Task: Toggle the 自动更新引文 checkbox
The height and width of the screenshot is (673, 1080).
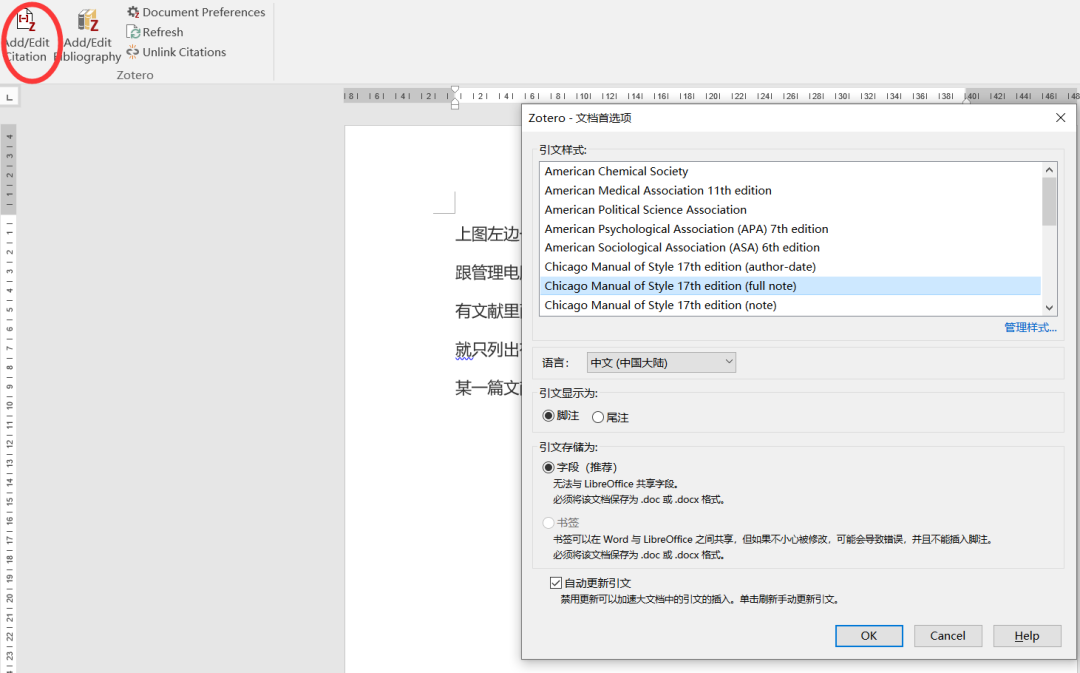Action: coord(556,583)
